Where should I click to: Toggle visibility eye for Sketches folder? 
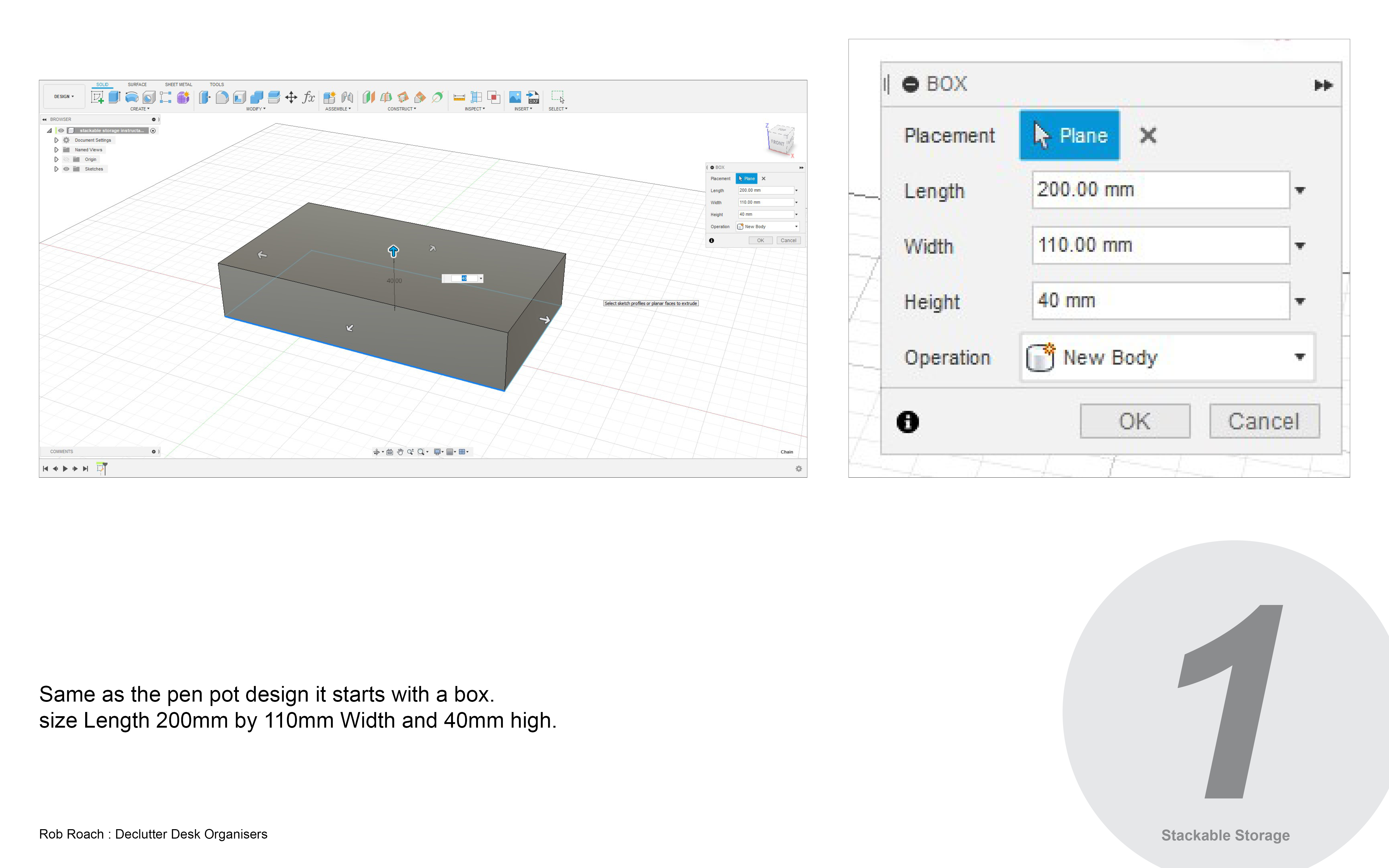[67, 169]
